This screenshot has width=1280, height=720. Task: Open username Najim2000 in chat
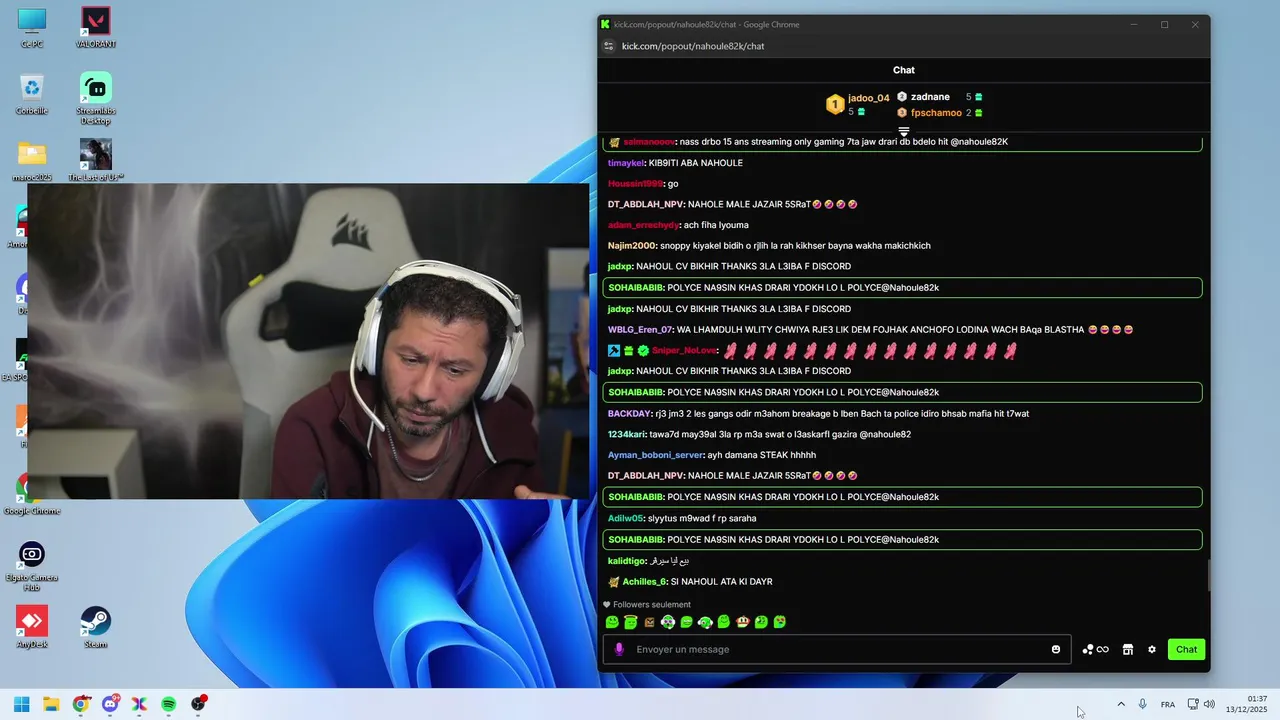tap(632, 246)
